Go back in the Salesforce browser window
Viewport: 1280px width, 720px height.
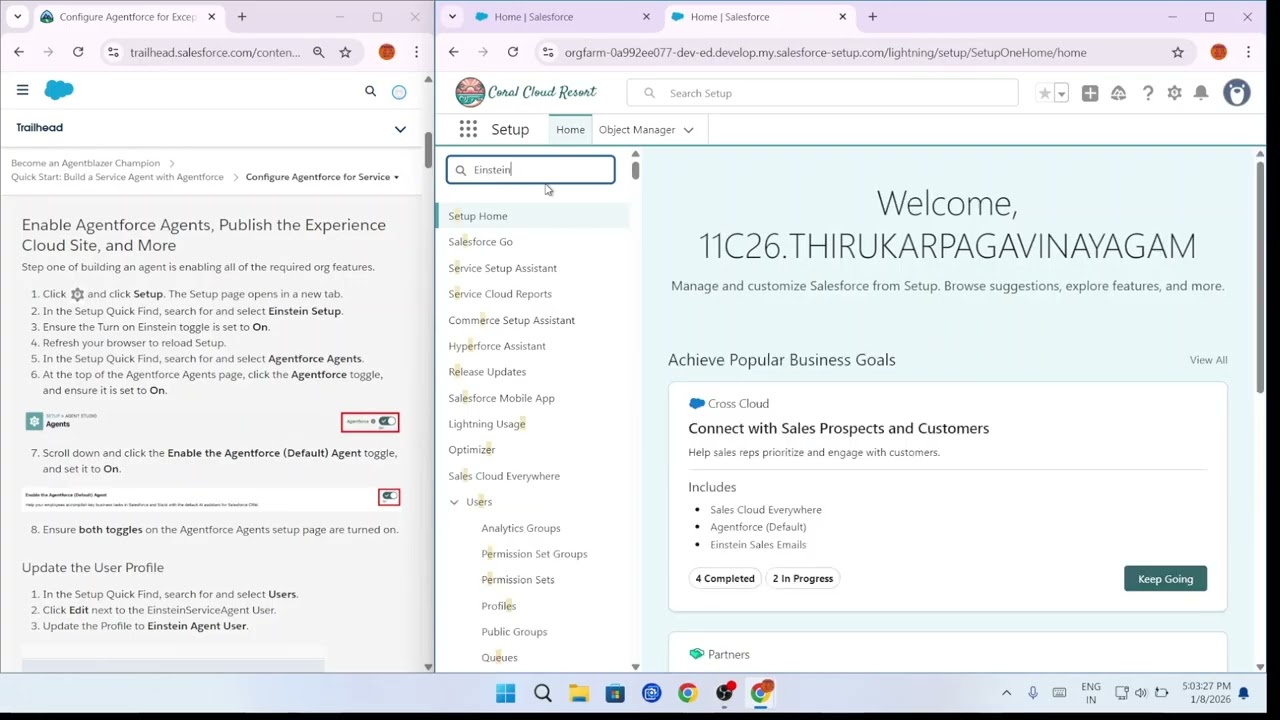coord(453,52)
